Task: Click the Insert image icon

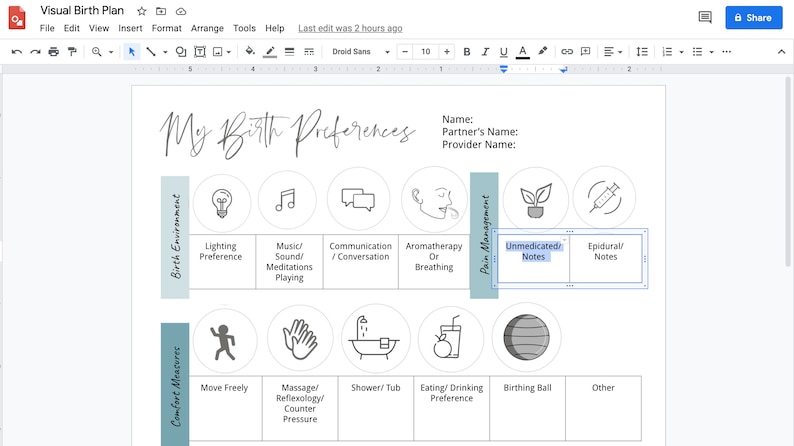Action: pyautogui.click(x=218, y=52)
